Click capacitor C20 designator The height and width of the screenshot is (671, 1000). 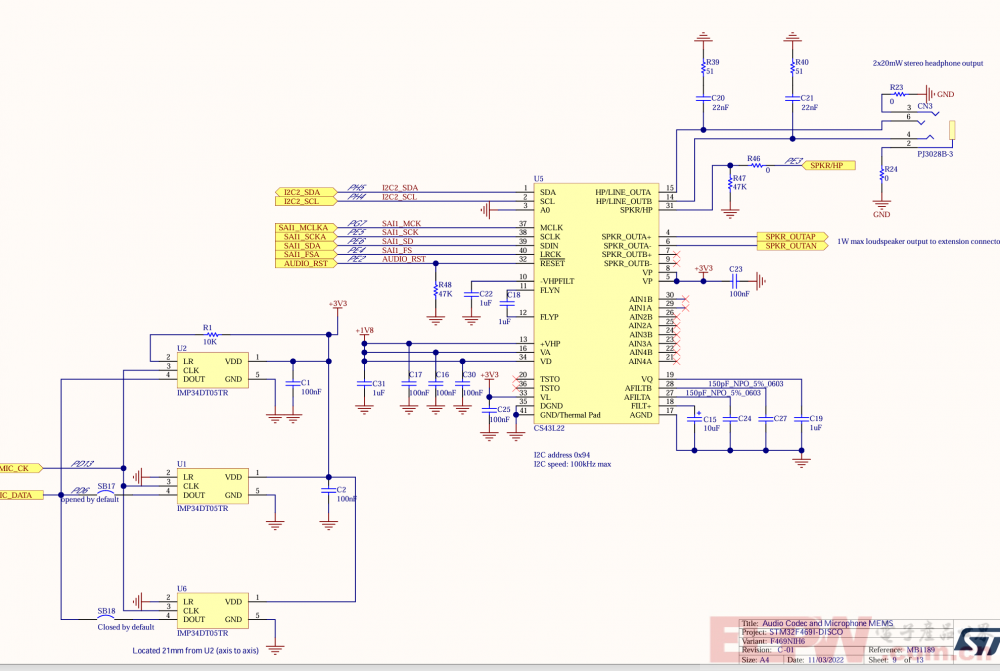(x=718, y=98)
